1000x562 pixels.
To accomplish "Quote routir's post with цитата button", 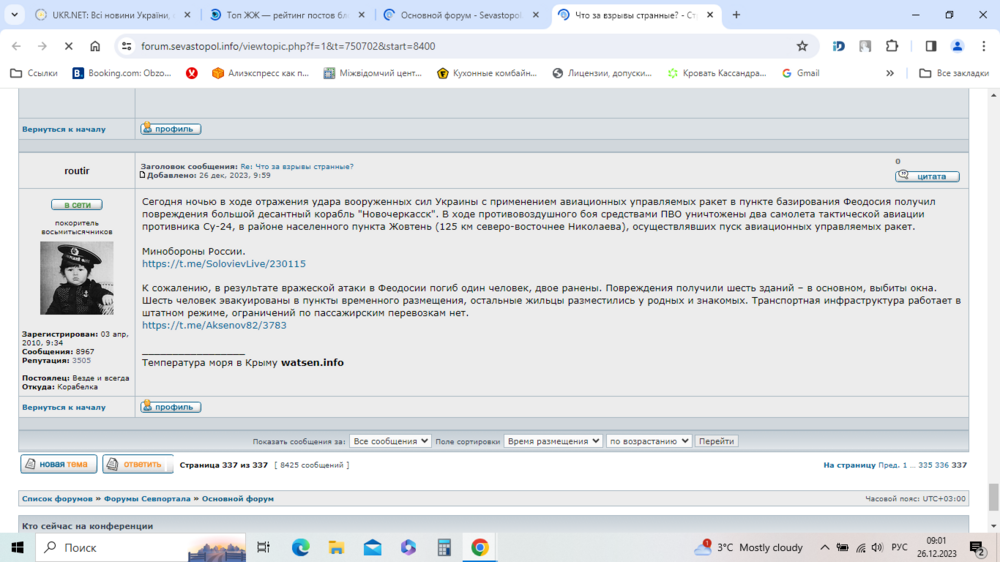I will point(927,176).
